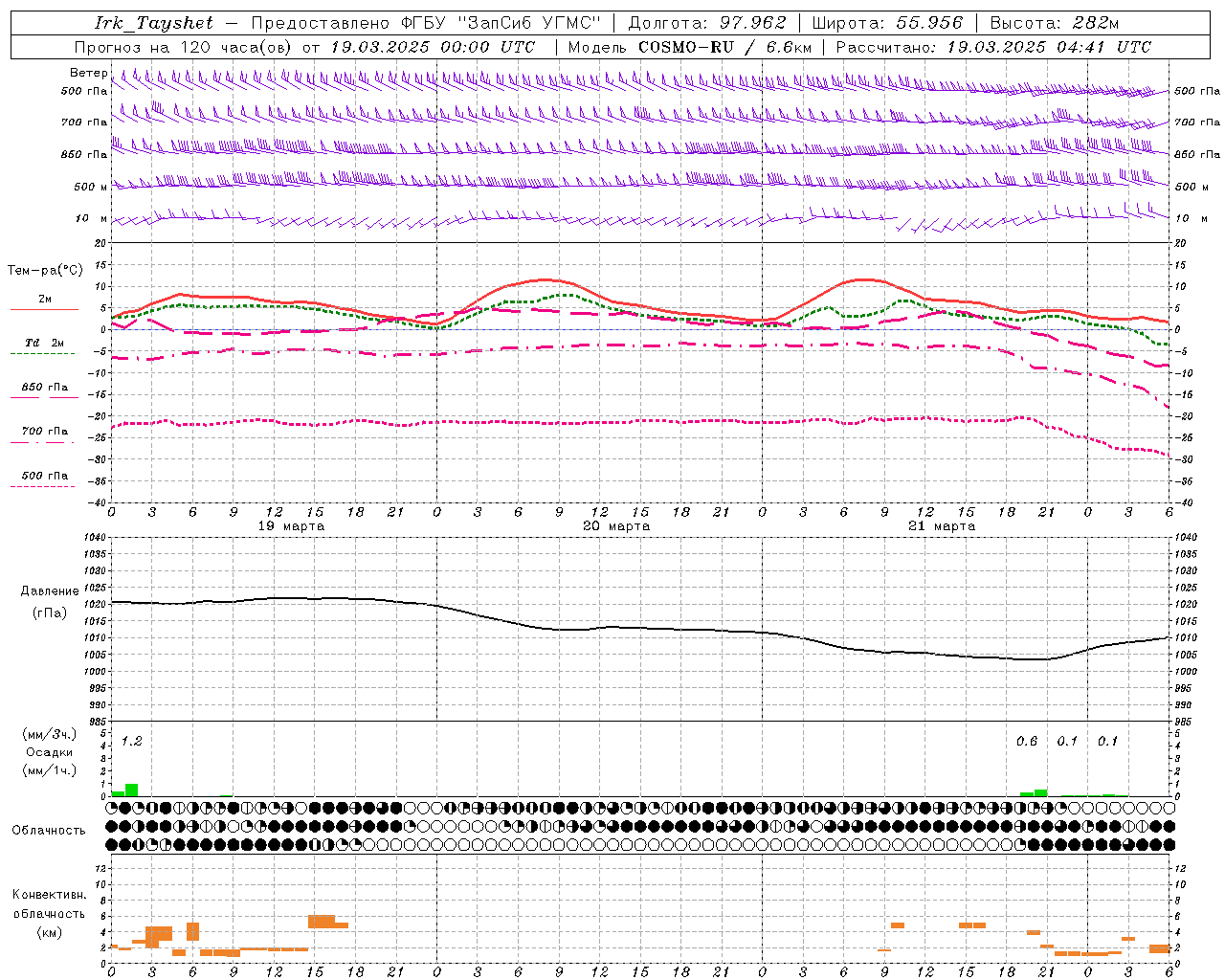
Task: Click the Конвективн. label
Action: point(50,895)
